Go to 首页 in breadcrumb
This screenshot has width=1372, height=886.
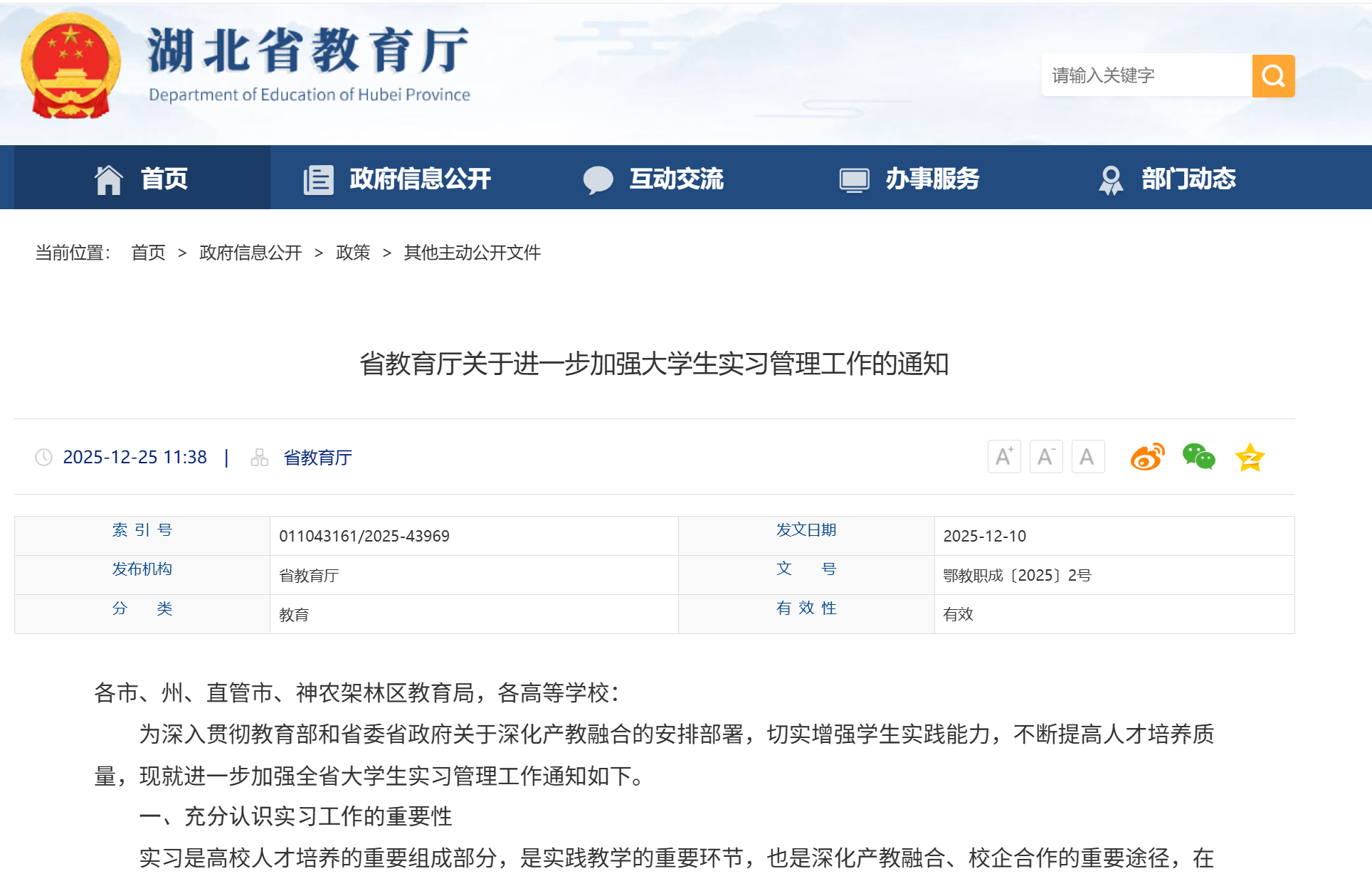[x=148, y=253]
